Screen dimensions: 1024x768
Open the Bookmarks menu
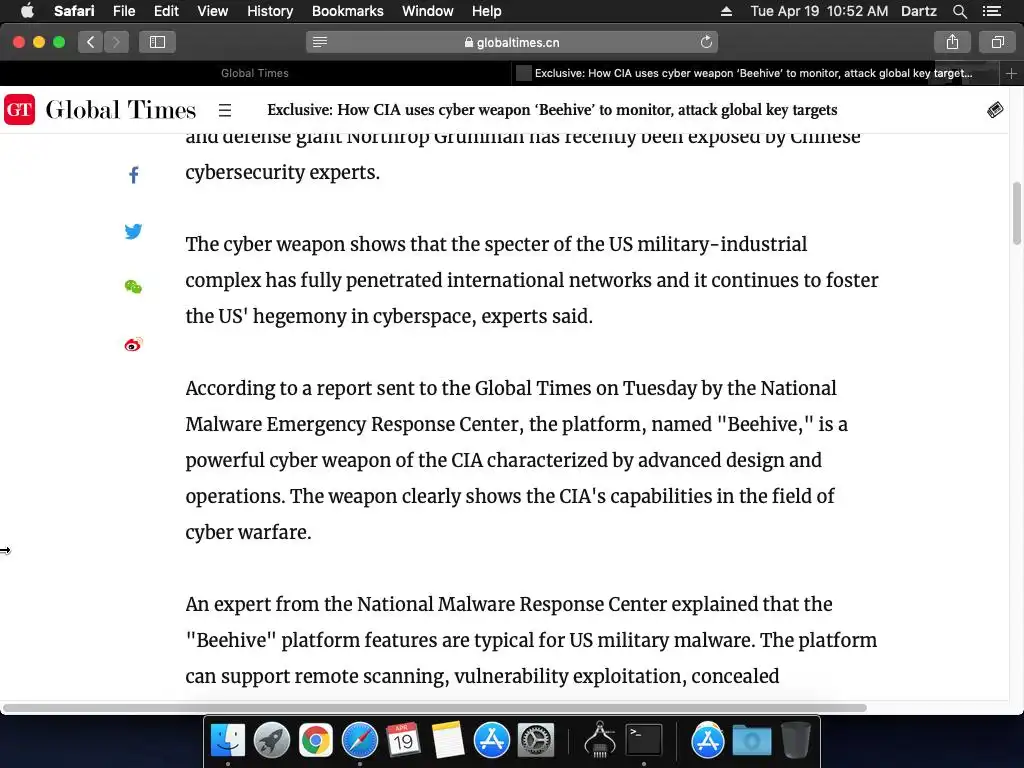(x=347, y=11)
